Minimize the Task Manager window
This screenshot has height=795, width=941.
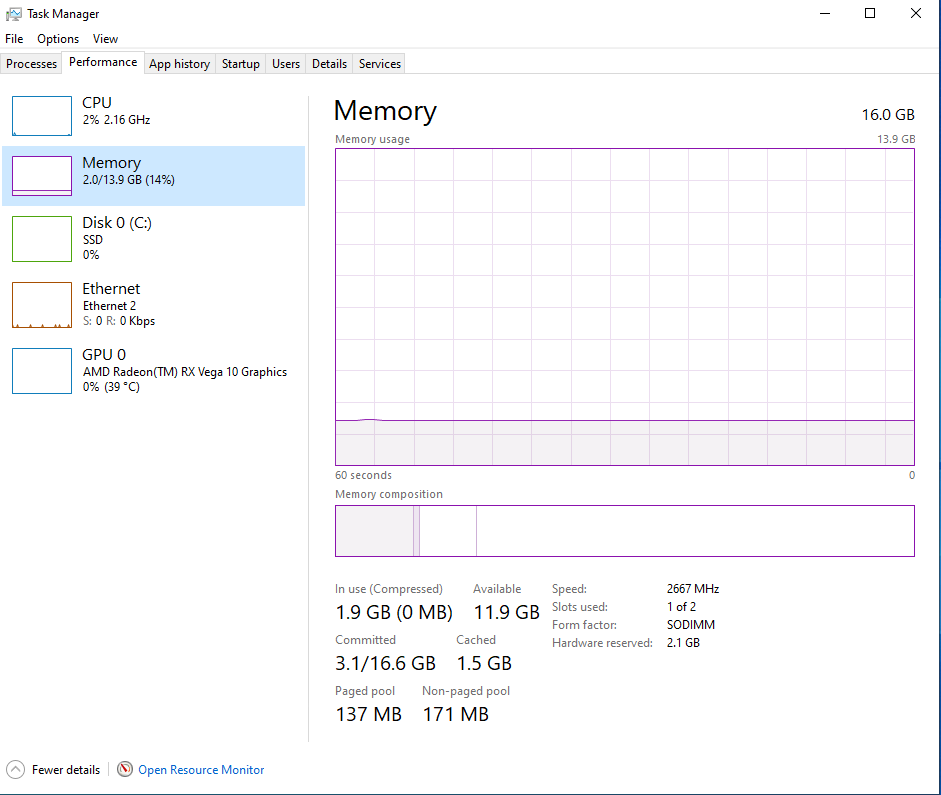click(825, 13)
